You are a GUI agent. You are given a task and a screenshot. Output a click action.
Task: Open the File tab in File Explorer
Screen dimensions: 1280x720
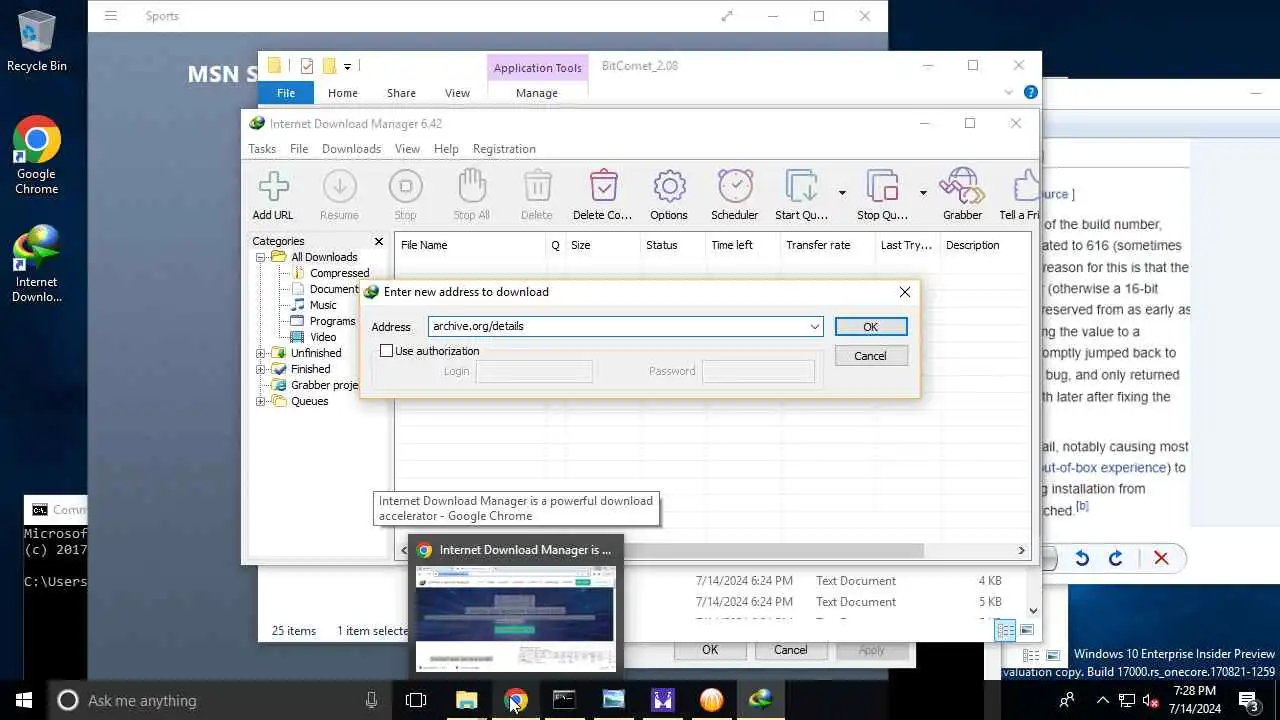pos(286,93)
